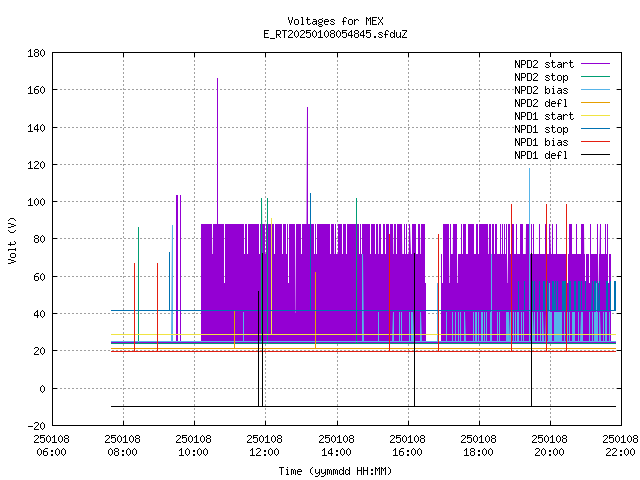Screen dimensions: 640x480
Task: Click the -20 volt axis tick label
Action: [x=36, y=426]
